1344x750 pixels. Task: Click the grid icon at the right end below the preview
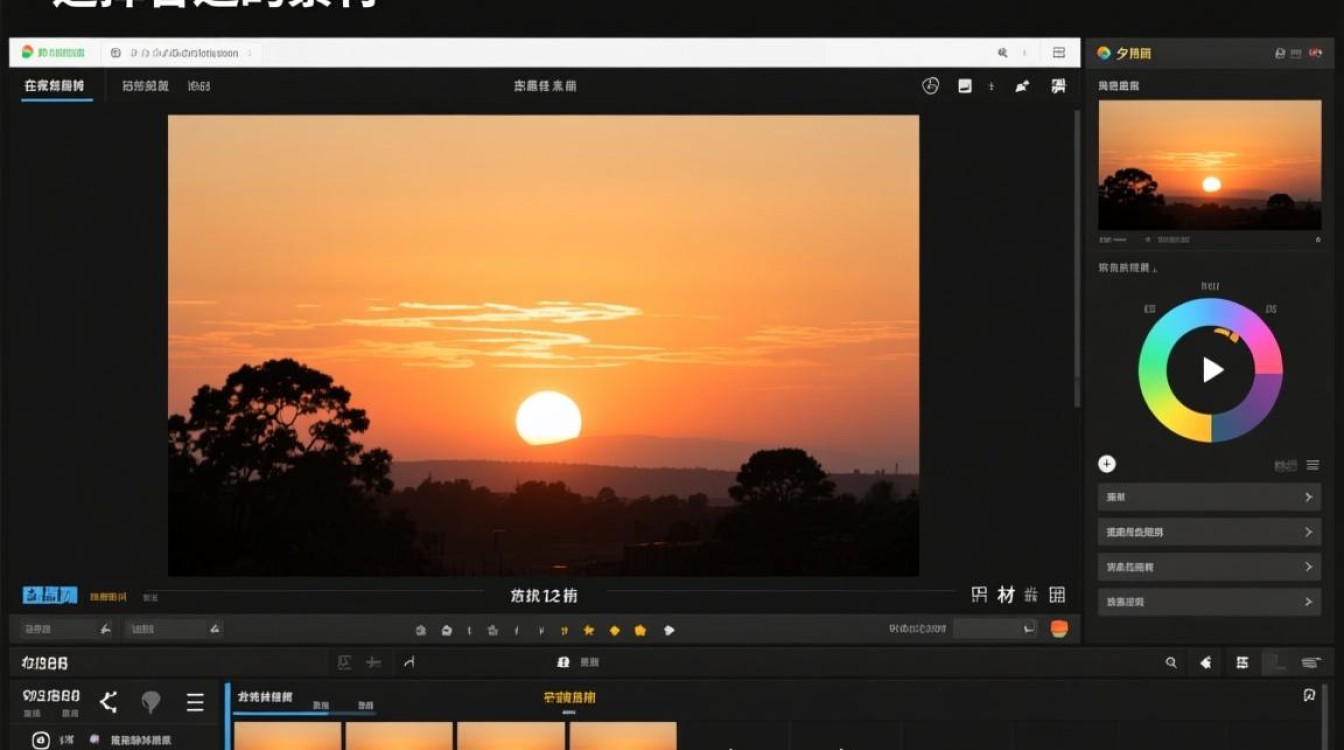(1057, 595)
